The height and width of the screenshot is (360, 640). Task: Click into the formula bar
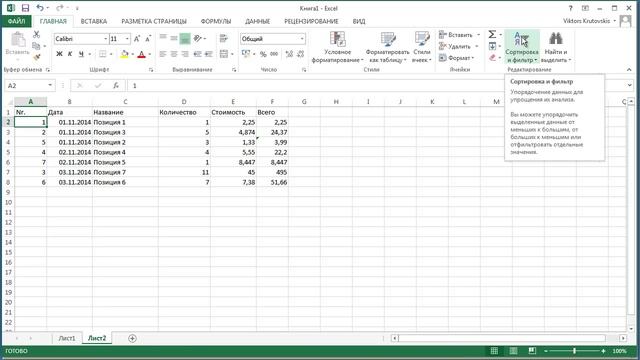point(376,85)
